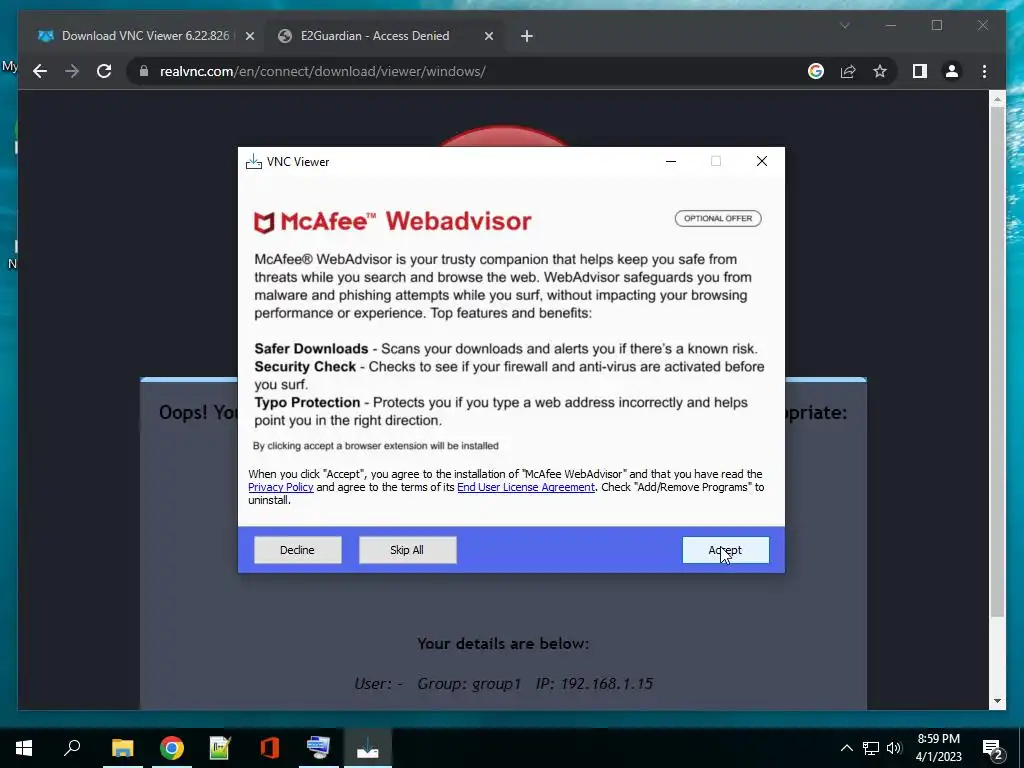Open volume control tray icon
The height and width of the screenshot is (768, 1024).
point(894,748)
